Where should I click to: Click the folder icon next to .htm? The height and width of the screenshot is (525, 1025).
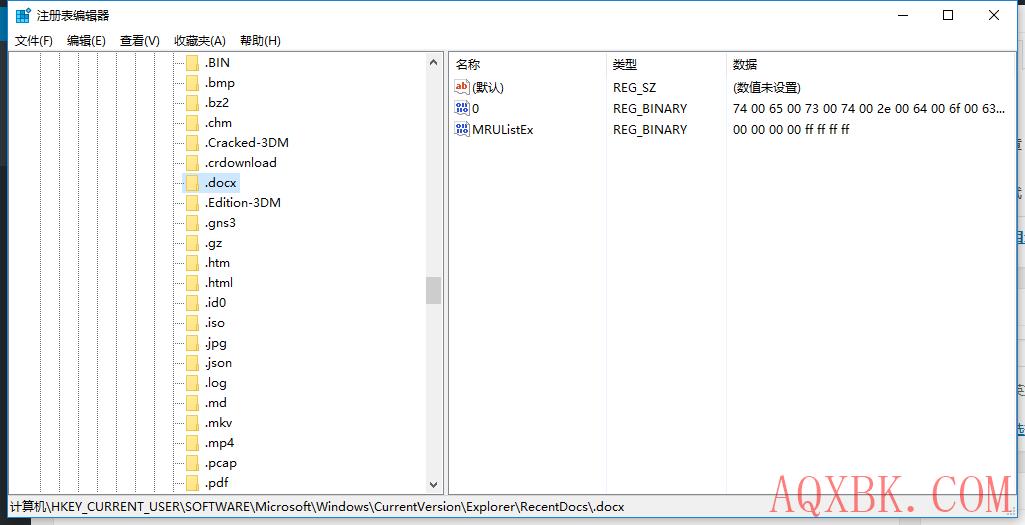[x=192, y=263]
